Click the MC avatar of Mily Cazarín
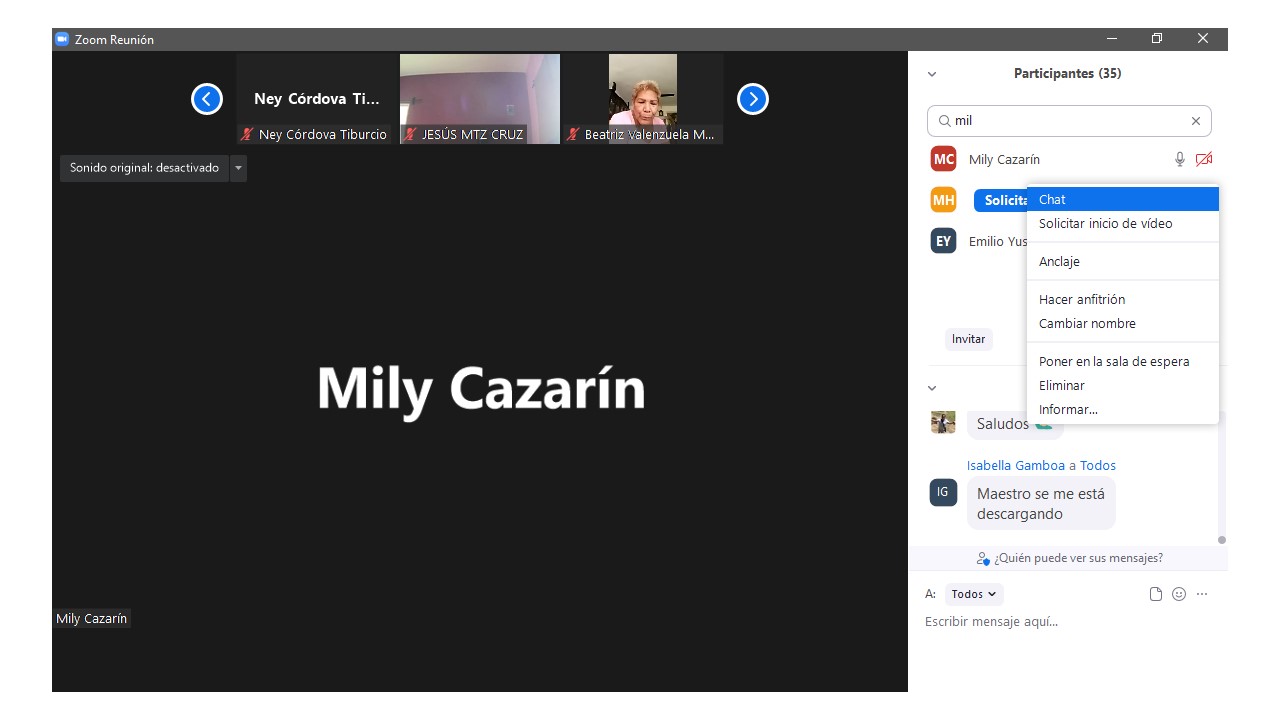This screenshot has height=720, width=1280. point(943,159)
